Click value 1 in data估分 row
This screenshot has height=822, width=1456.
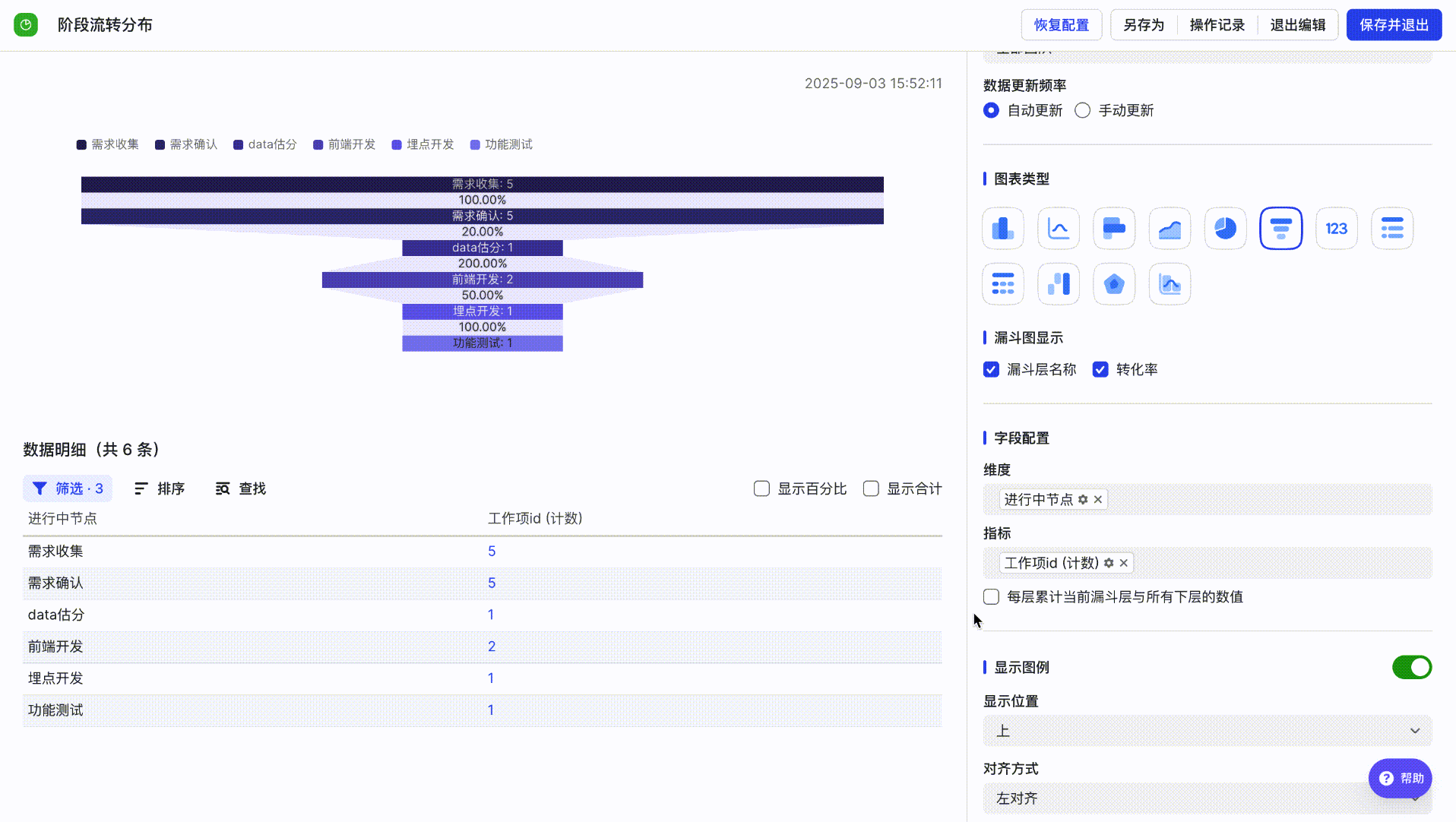(491, 615)
